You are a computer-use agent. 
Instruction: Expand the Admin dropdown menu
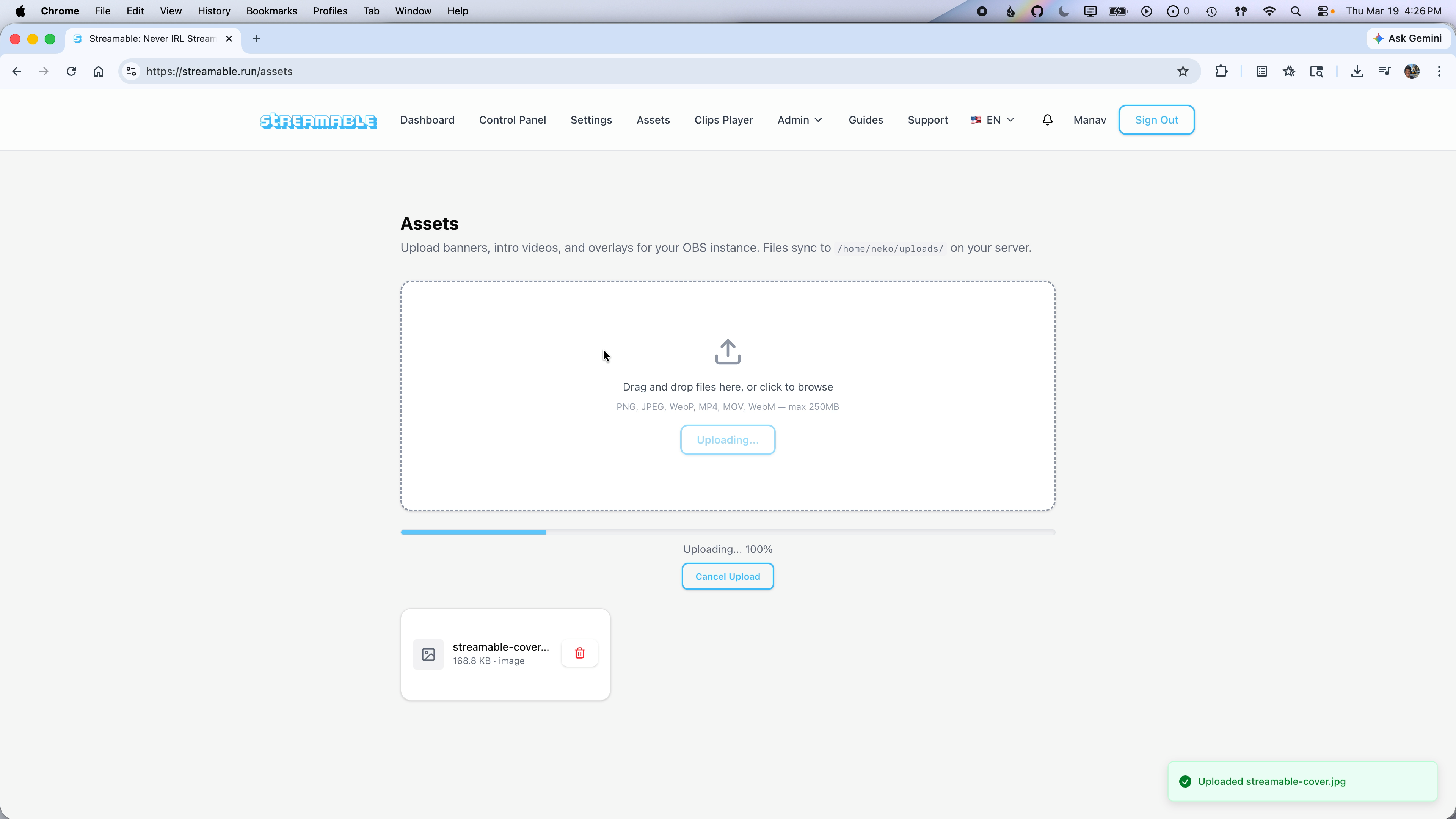(799, 120)
